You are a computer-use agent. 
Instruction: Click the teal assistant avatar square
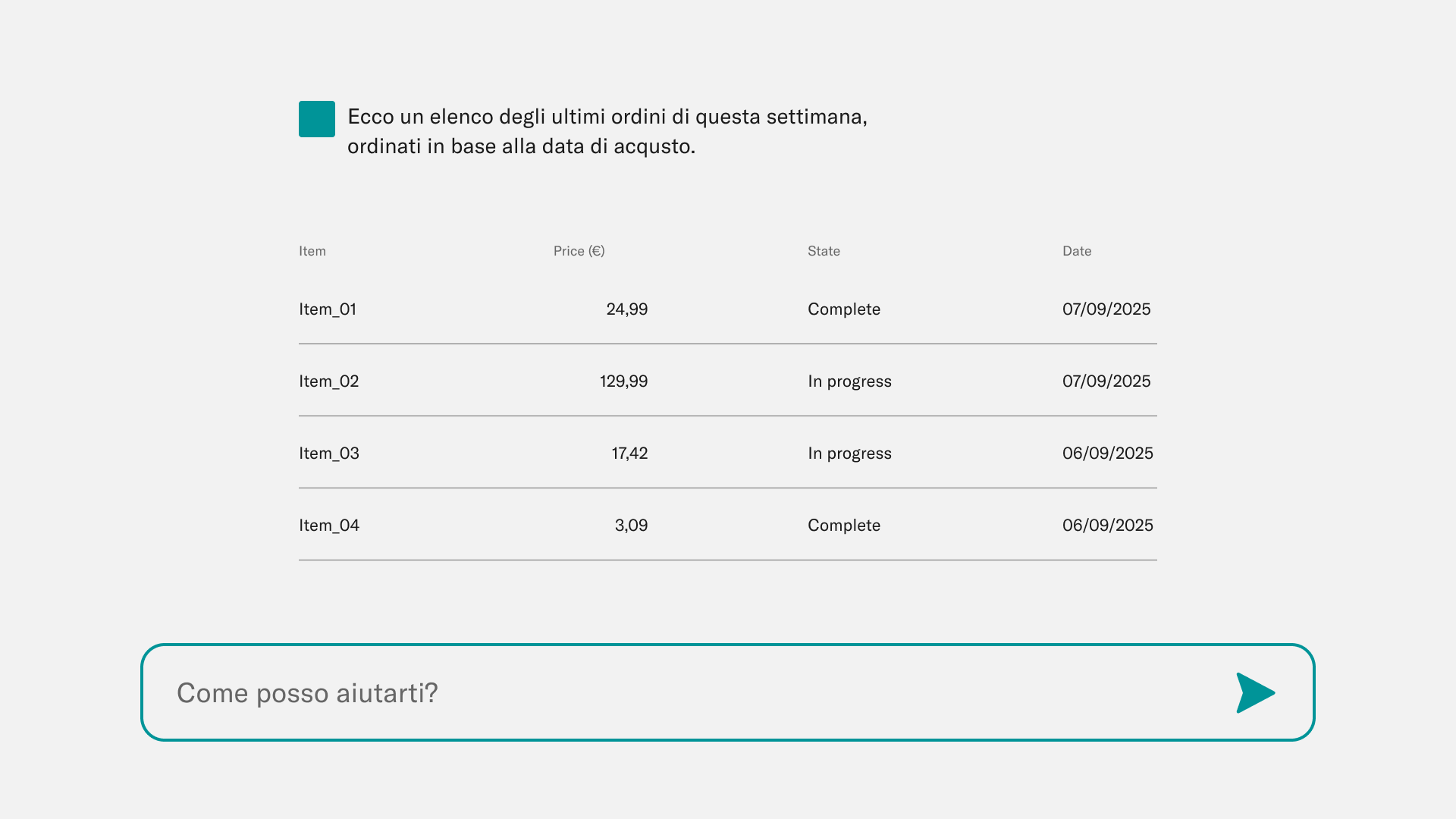point(317,119)
